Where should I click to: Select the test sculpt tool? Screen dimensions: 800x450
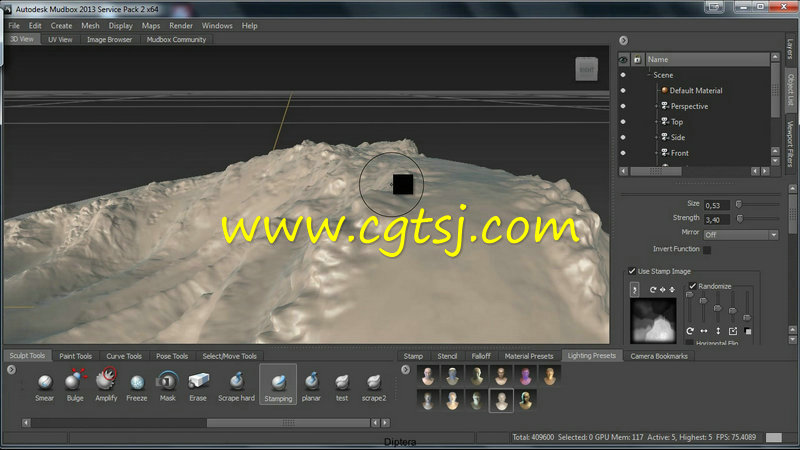(342, 387)
